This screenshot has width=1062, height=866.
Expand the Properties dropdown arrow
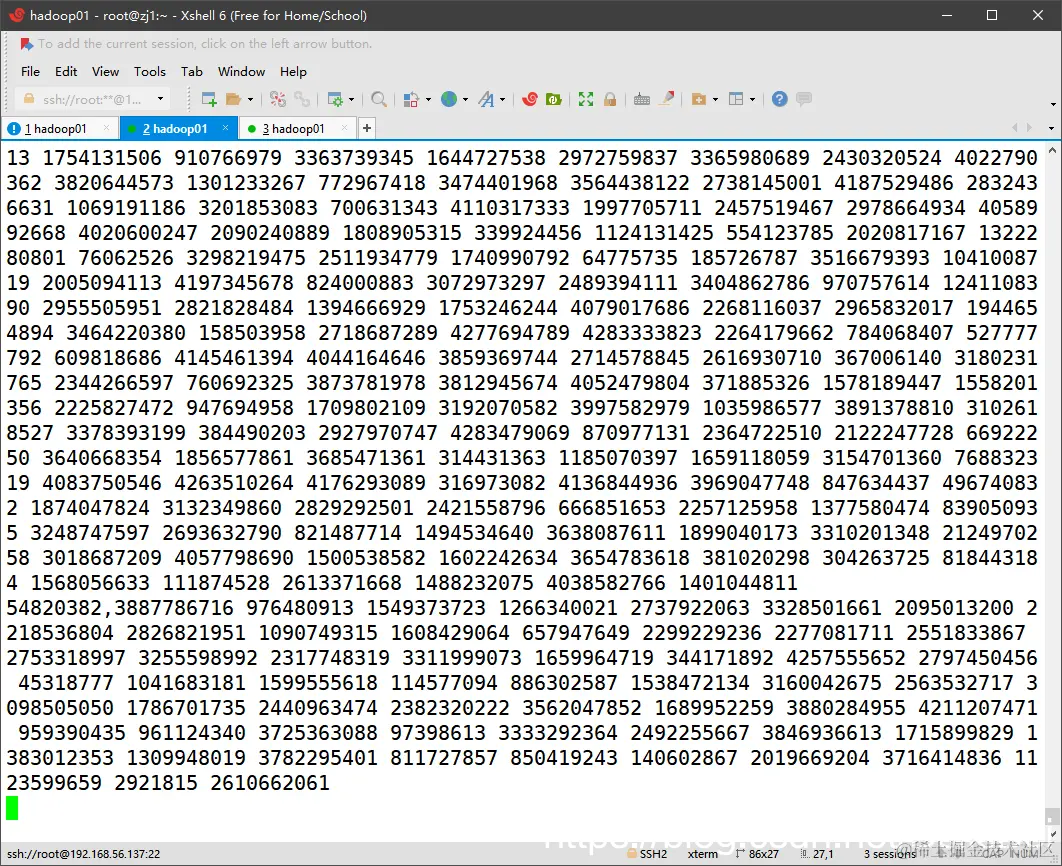(x=352, y=100)
